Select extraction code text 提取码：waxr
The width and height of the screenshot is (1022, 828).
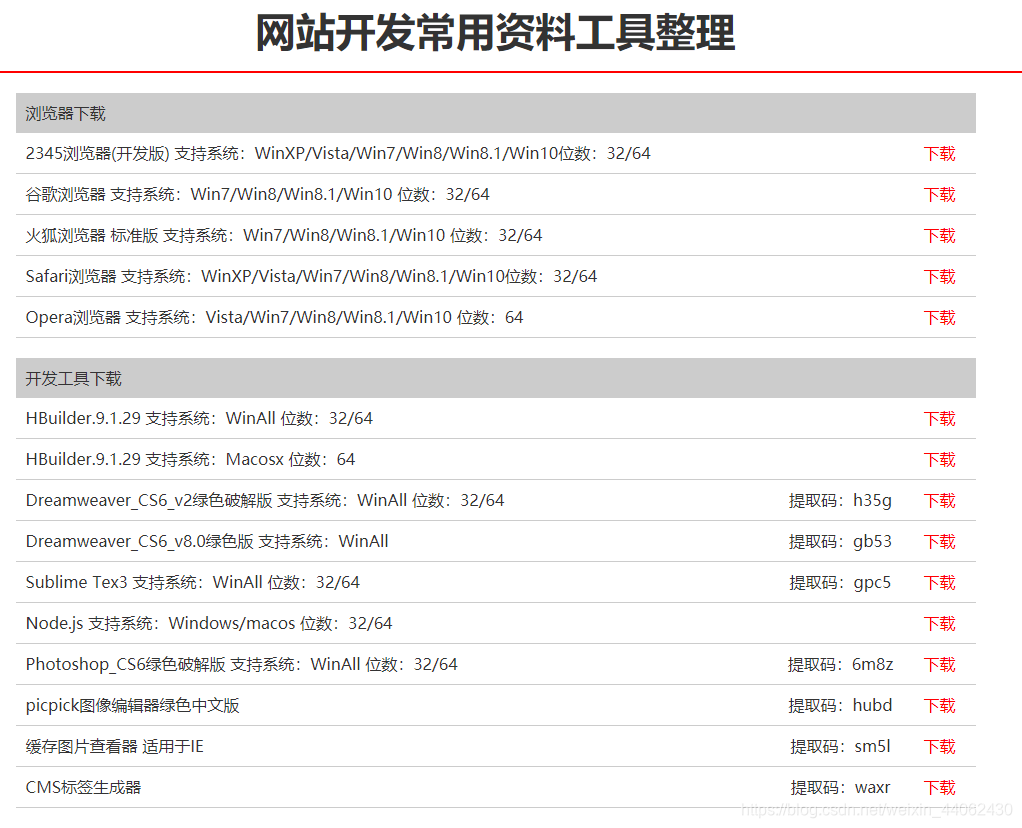pos(840,788)
